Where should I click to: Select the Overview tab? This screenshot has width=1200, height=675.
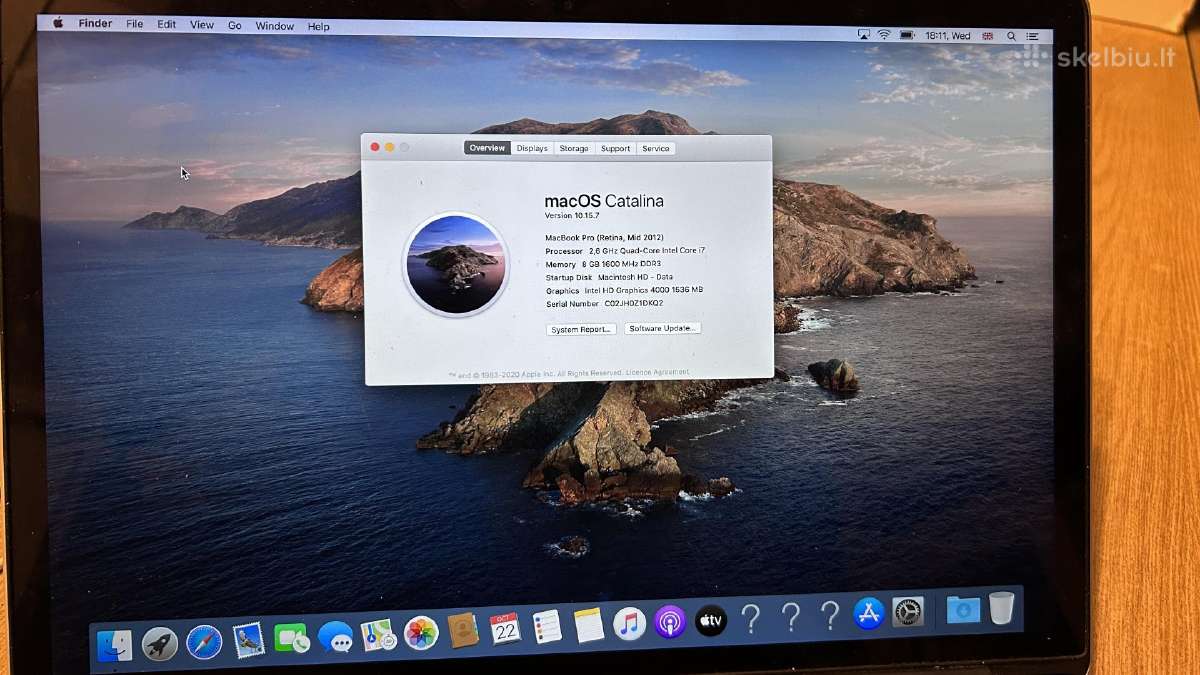487,148
